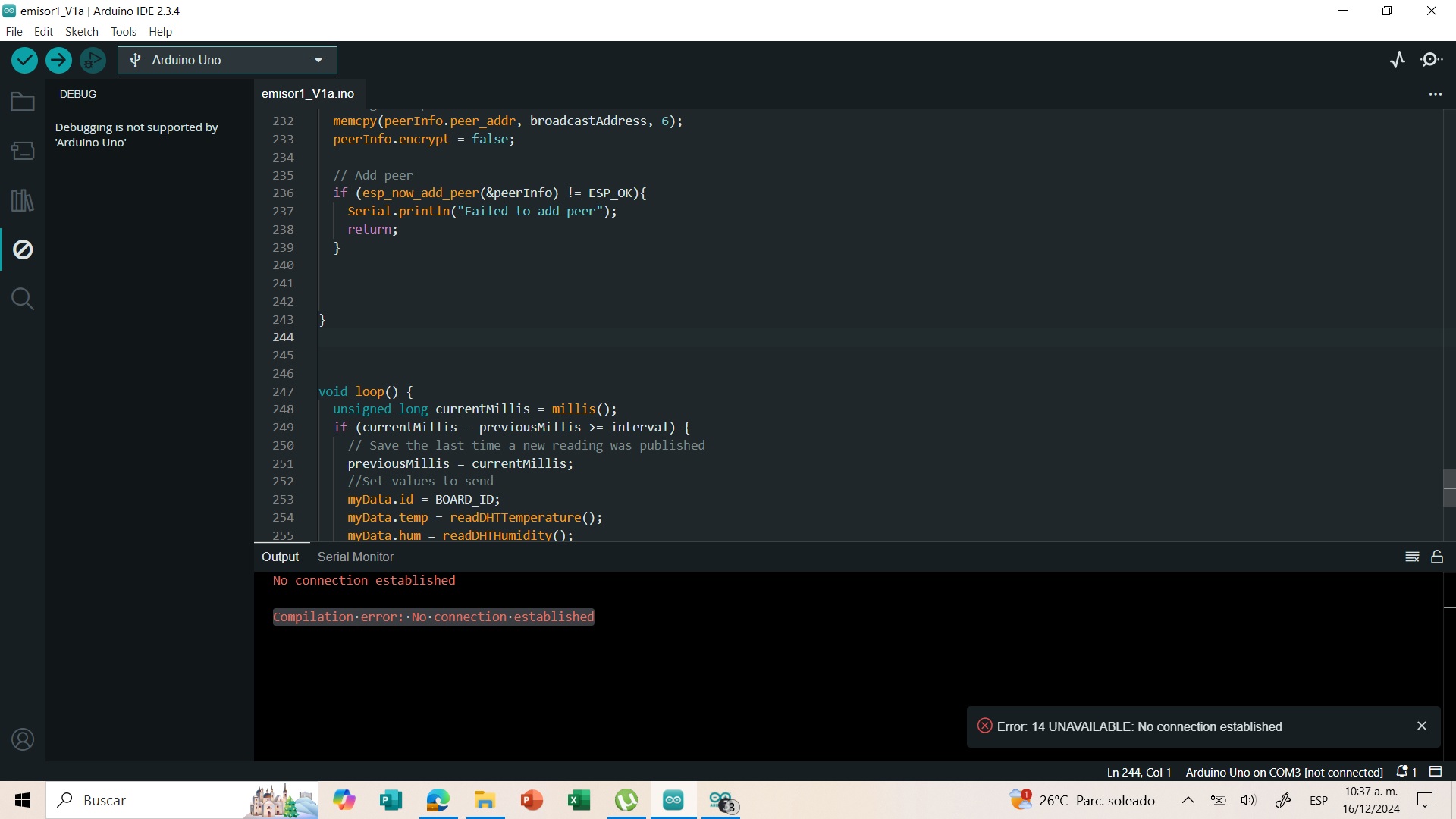Image resolution: width=1456 pixels, height=819 pixels.
Task: Toggle the Debug sidebar view icon
Action: [x=23, y=249]
